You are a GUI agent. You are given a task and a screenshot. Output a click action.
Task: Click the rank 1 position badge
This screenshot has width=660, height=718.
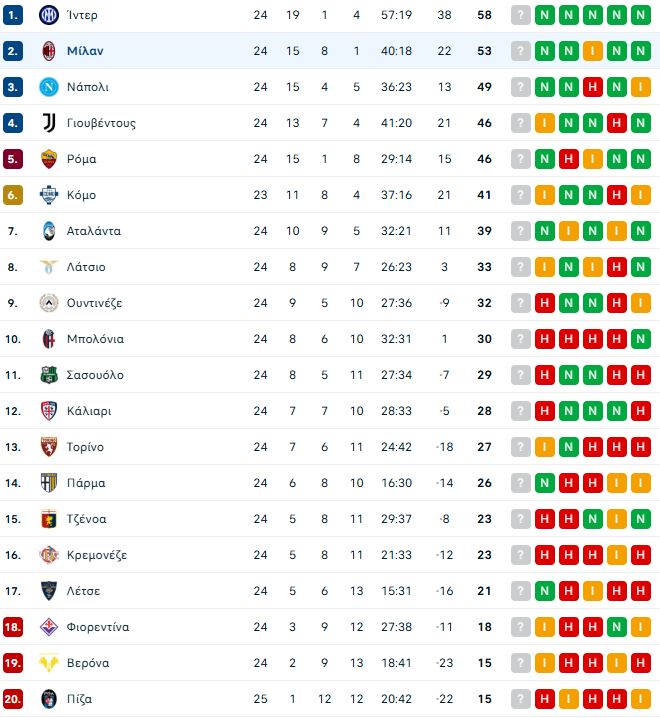tap(13, 15)
